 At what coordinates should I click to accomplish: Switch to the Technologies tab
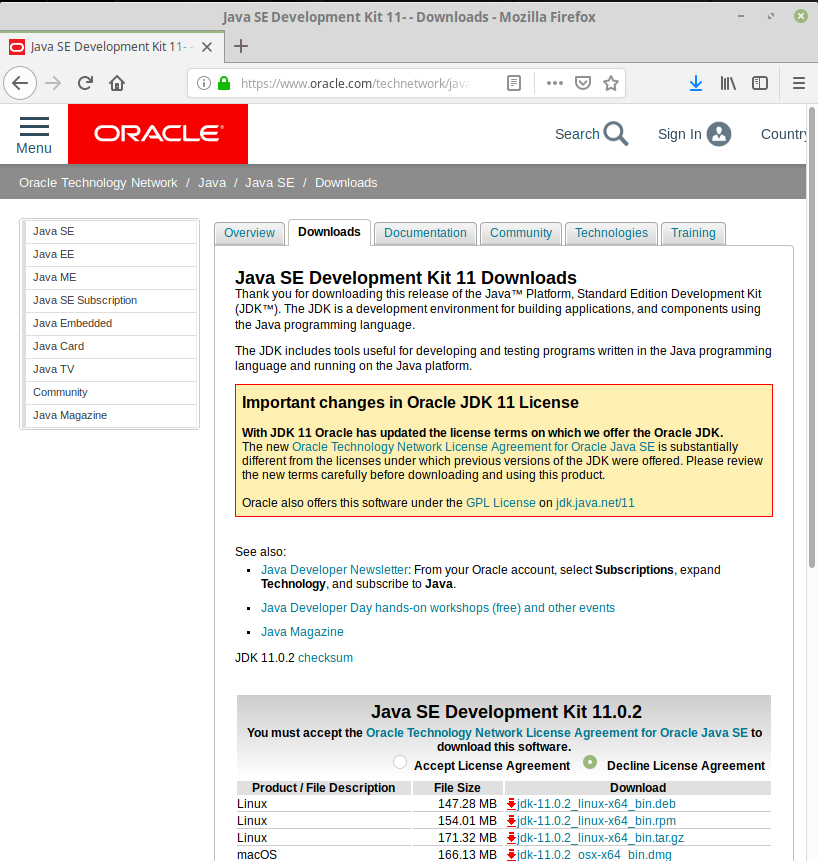click(612, 233)
